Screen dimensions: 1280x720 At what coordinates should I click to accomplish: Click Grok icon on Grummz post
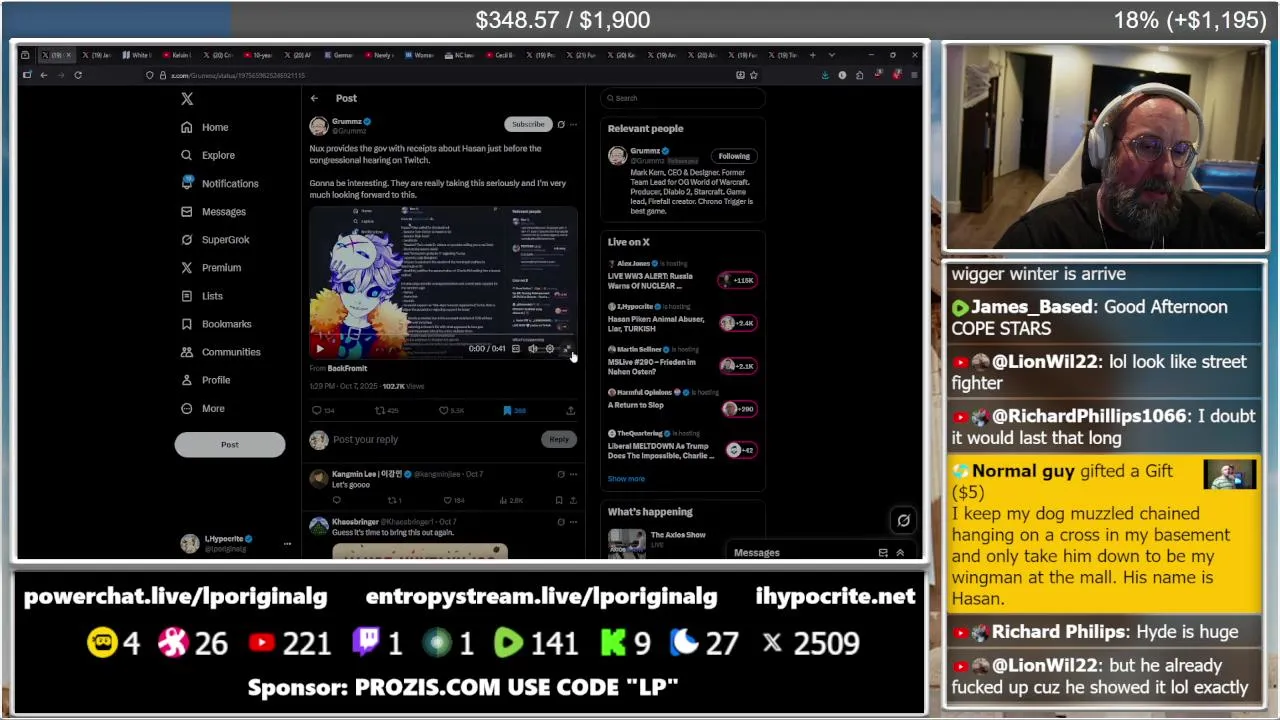tap(561, 124)
